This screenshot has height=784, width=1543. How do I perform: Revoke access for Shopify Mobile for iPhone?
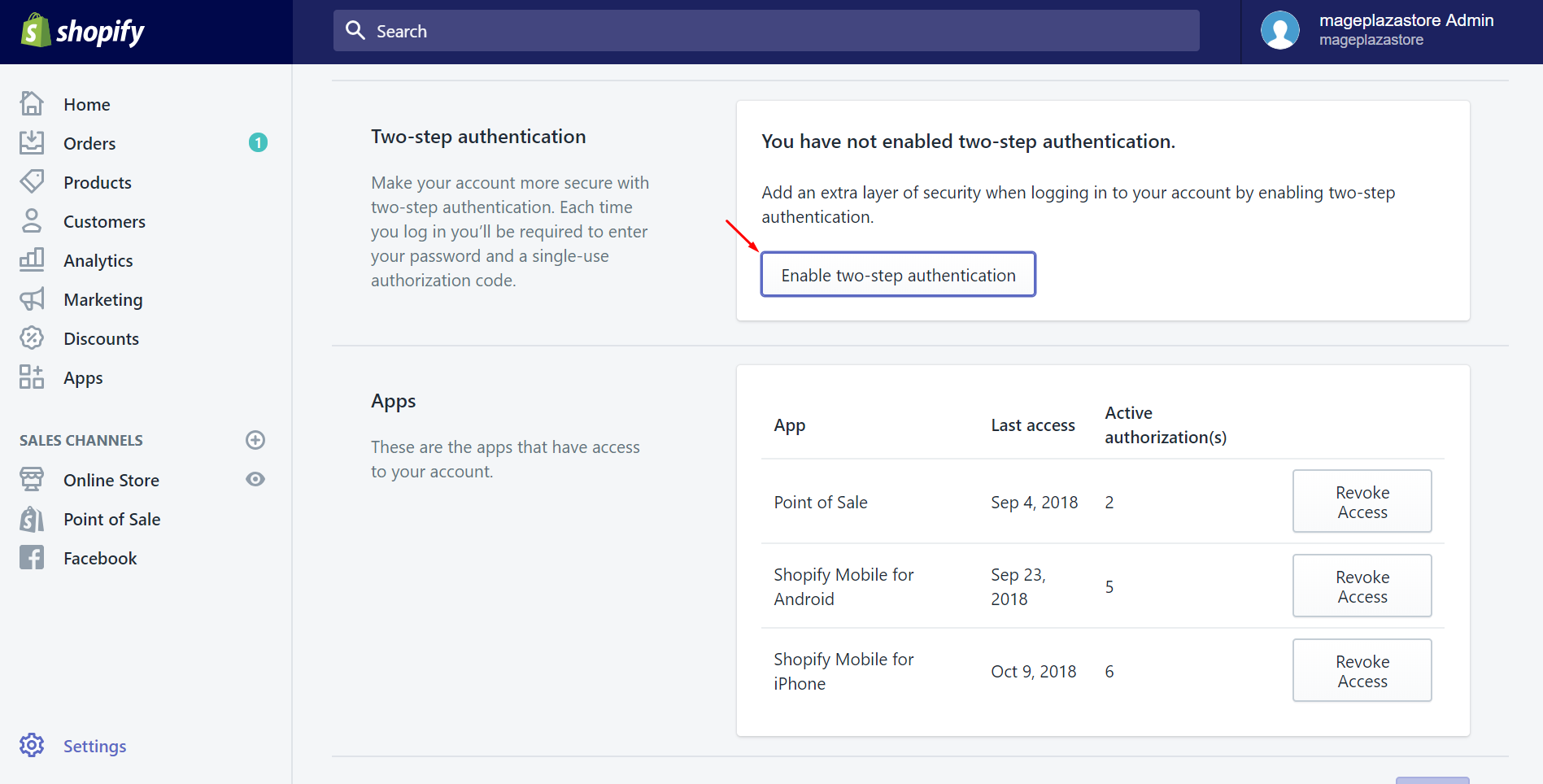[x=1362, y=670]
